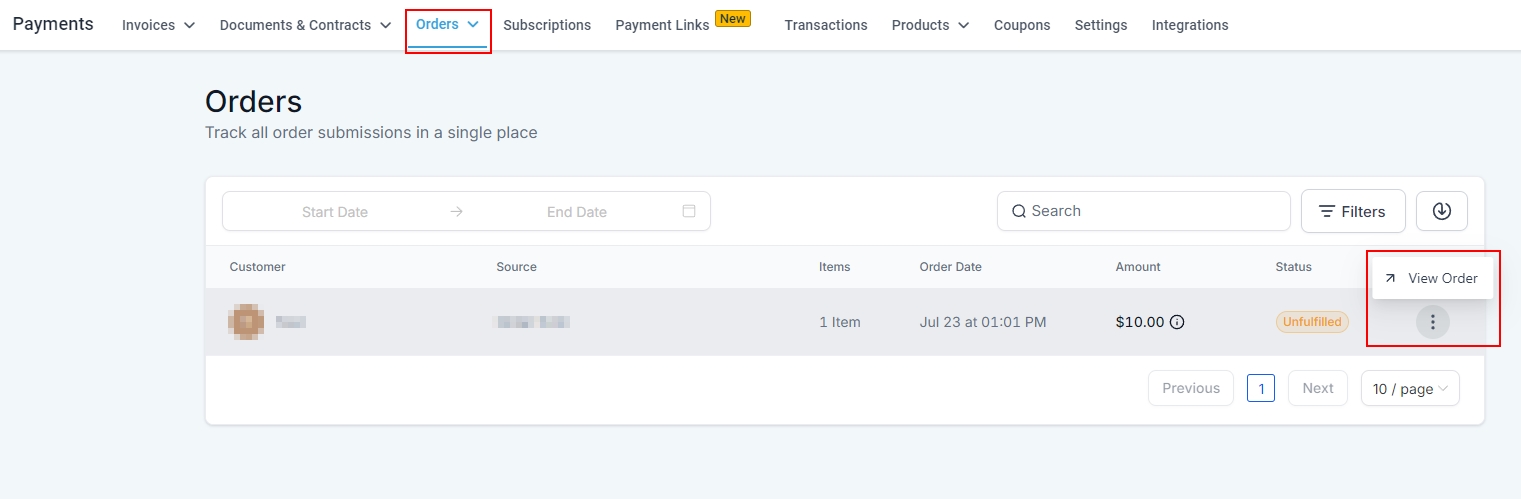Image resolution: width=1521 pixels, height=499 pixels.
Task: Expand the Products dropdown menu
Action: click(x=930, y=25)
